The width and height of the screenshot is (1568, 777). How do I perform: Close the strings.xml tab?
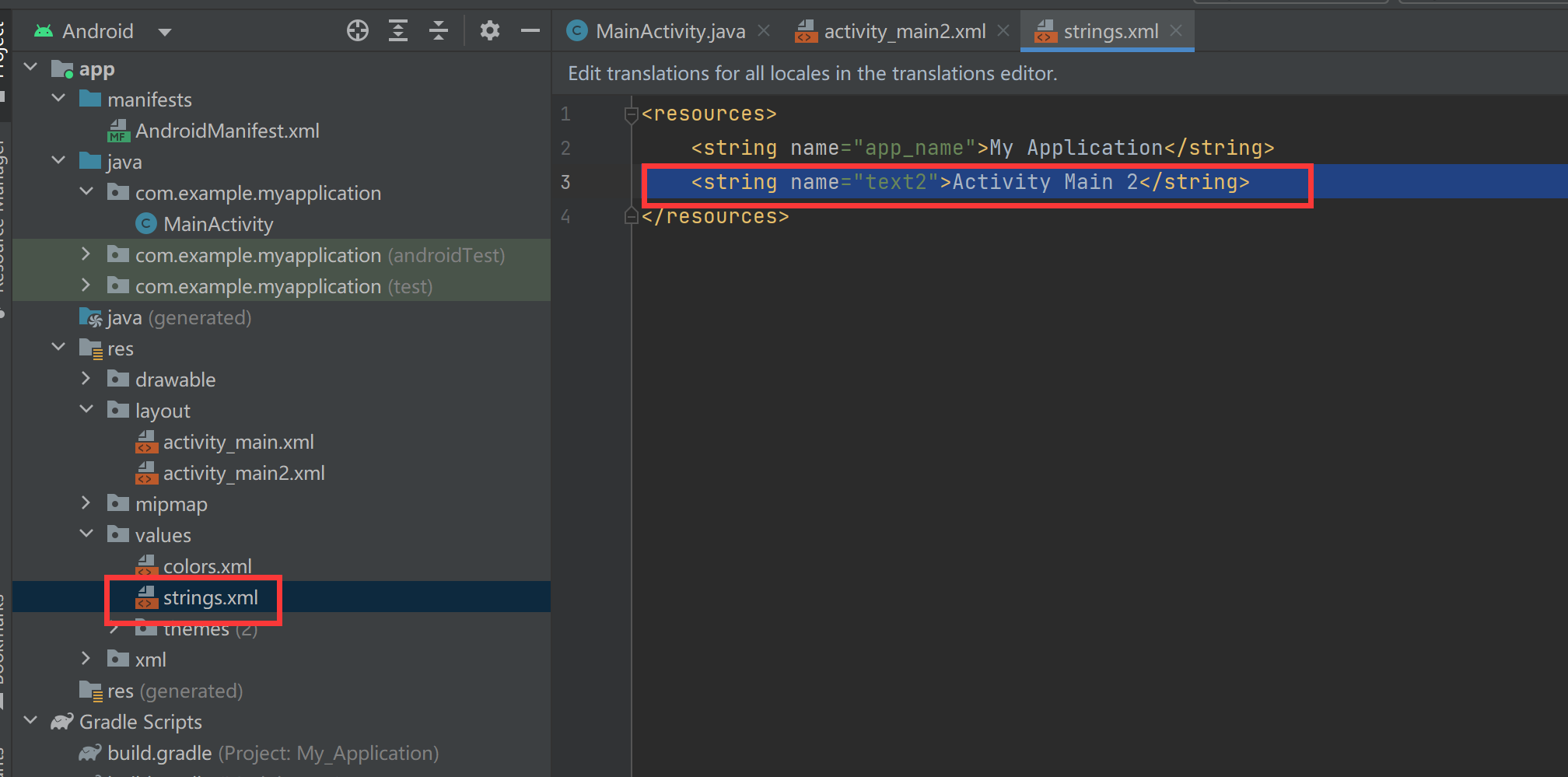pyautogui.click(x=1176, y=30)
